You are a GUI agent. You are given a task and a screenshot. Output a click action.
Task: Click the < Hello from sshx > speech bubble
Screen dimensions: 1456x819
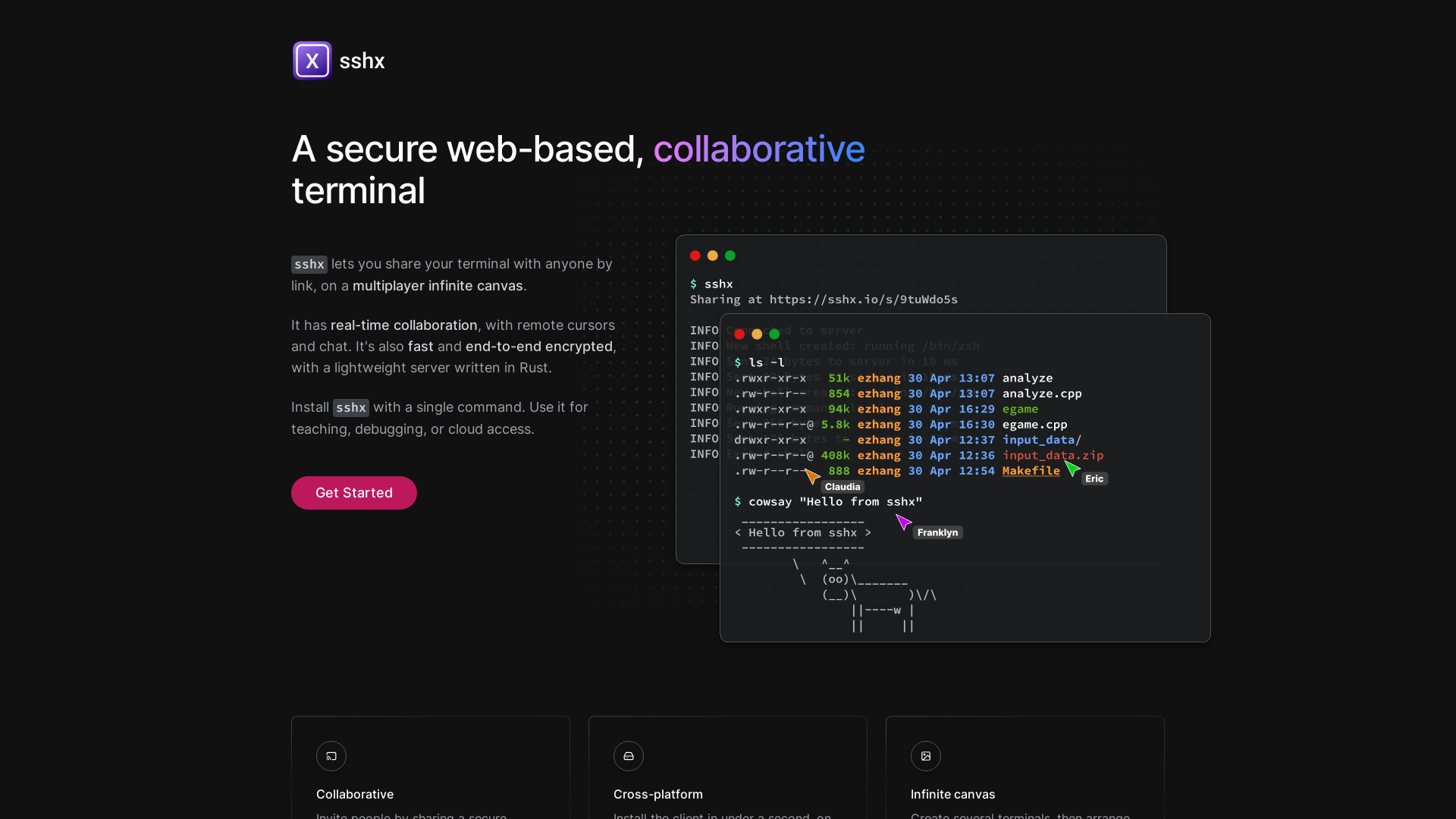coord(803,533)
